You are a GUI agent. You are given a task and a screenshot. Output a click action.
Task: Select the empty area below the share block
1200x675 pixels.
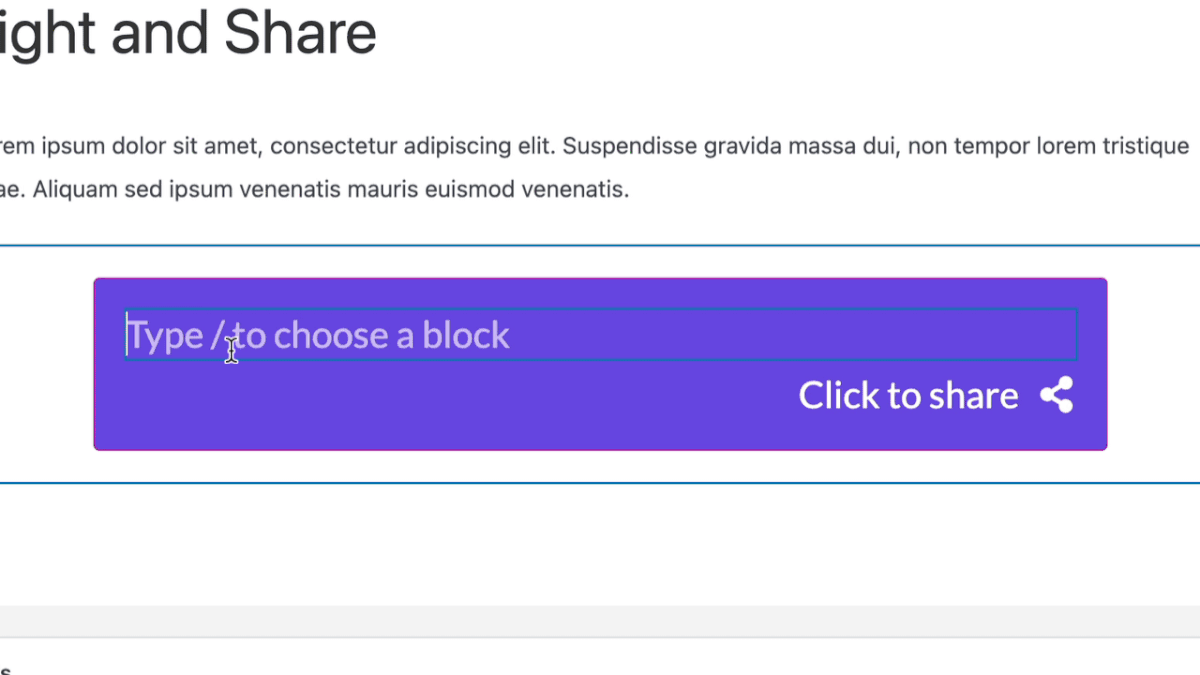point(600,540)
